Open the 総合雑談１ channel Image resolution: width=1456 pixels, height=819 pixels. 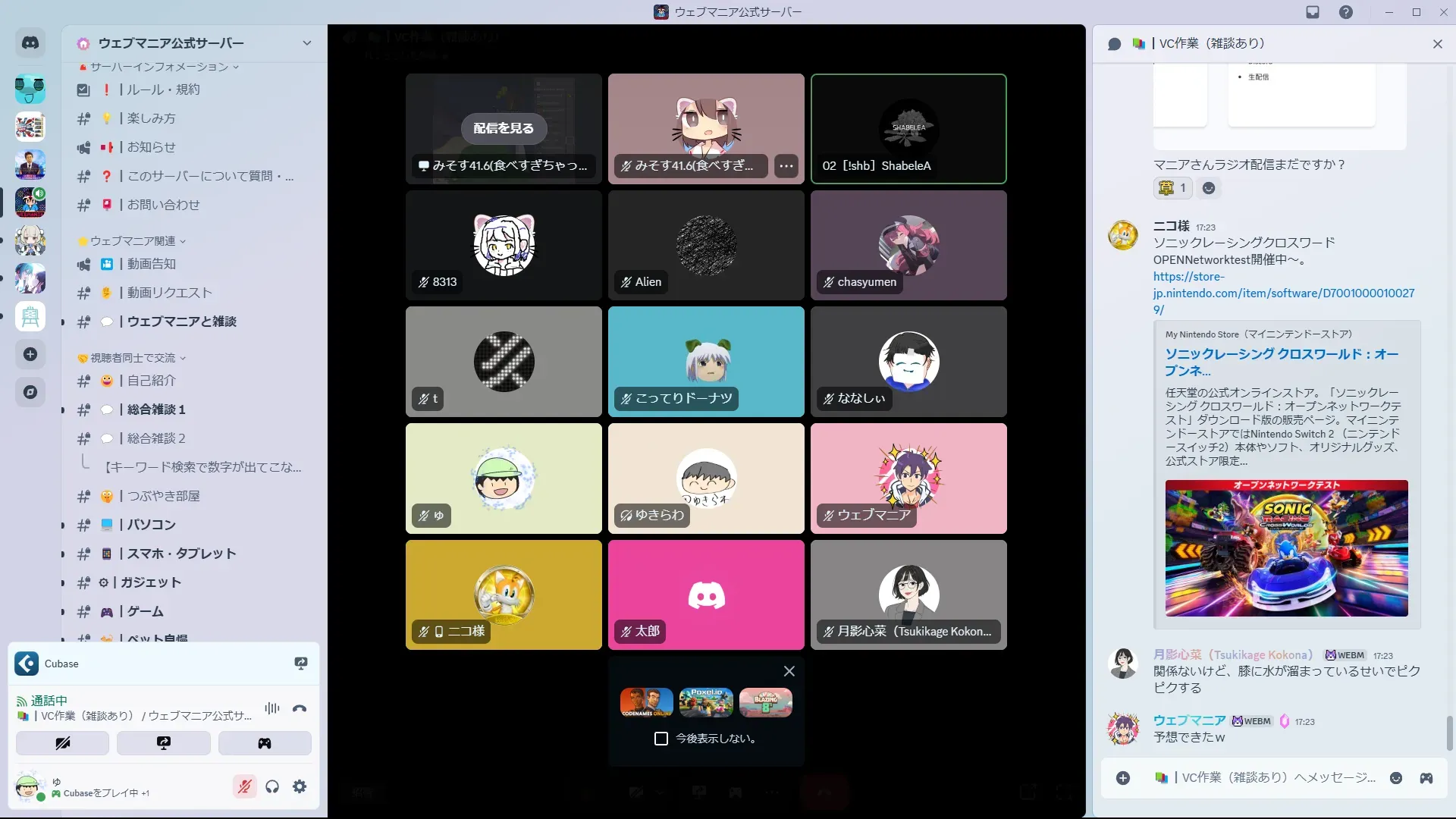pyautogui.click(x=156, y=409)
